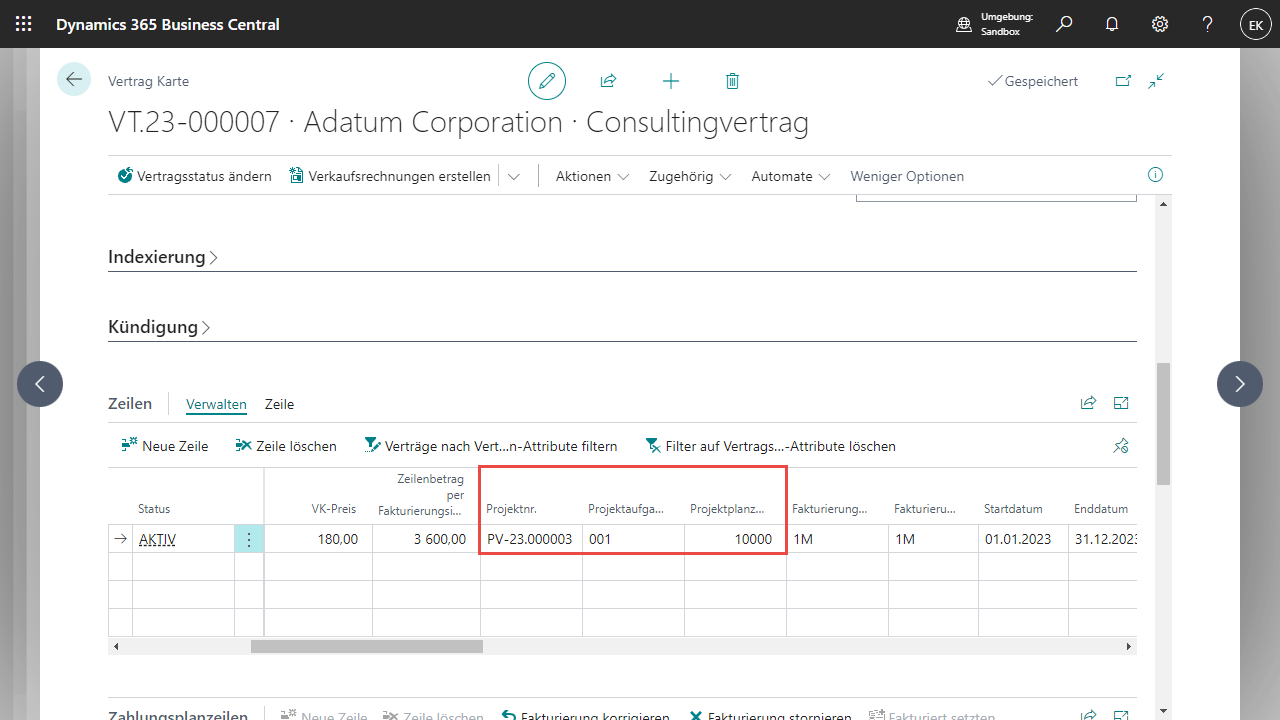Open the notifications bell
Screen dimensions: 1280x720
click(1112, 24)
